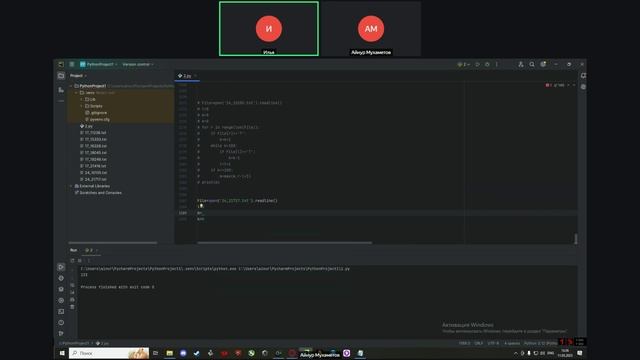Select the AM participant tile
The width and height of the screenshot is (640, 360).
(x=371, y=29)
